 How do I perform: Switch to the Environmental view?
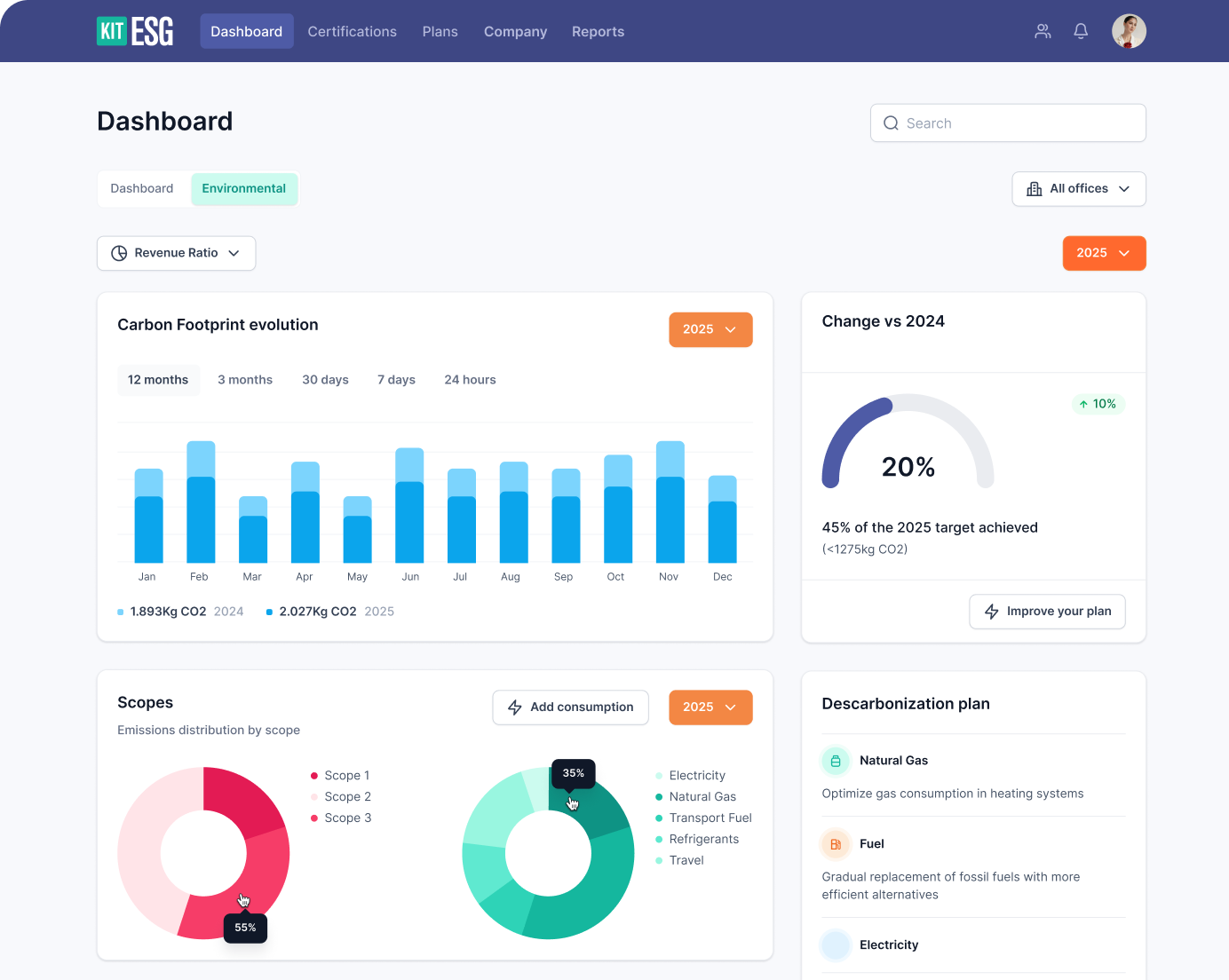coord(243,188)
